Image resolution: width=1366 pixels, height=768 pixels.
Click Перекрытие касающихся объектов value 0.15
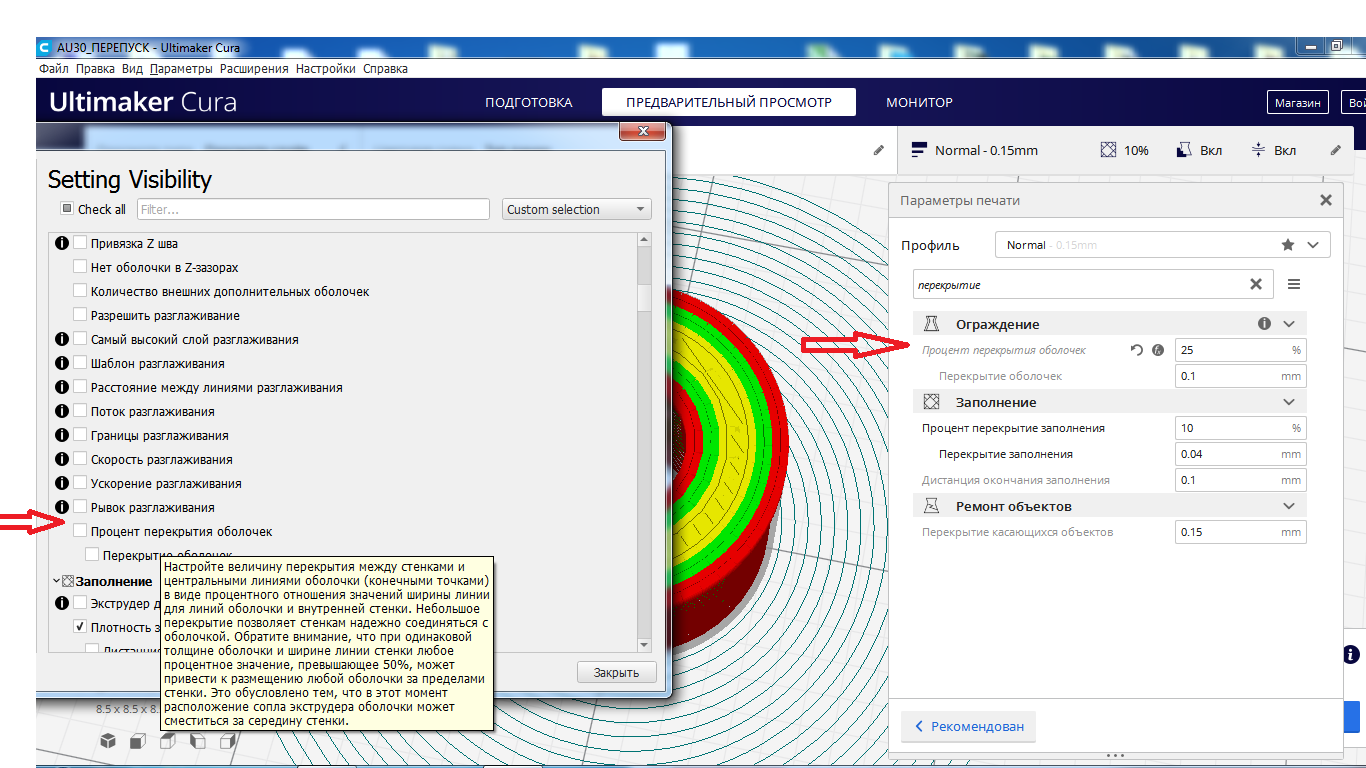click(1240, 532)
